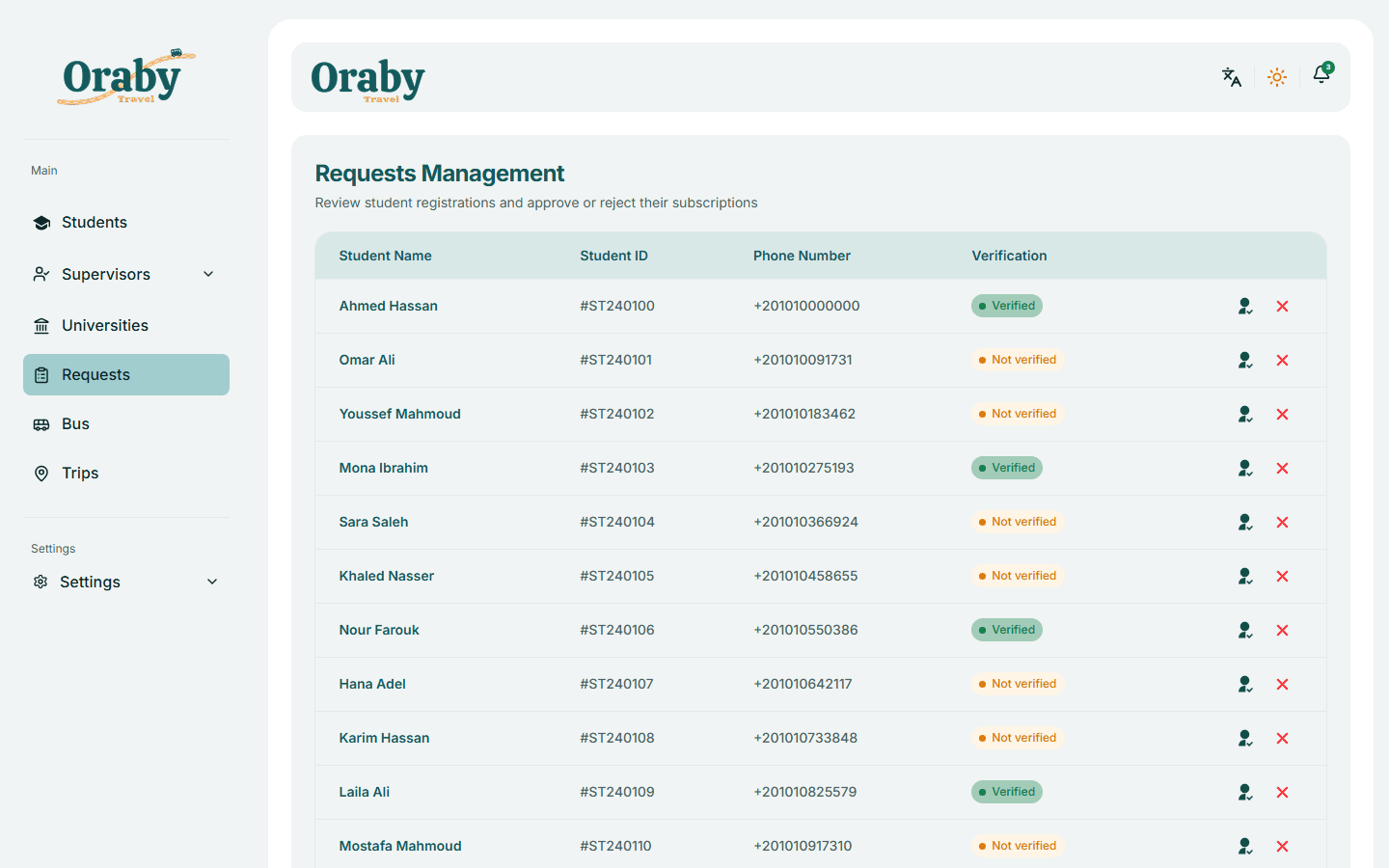Click the Oraby logo in header
Image resolution: width=1389 pixels, height=868 pixels.
368,79
